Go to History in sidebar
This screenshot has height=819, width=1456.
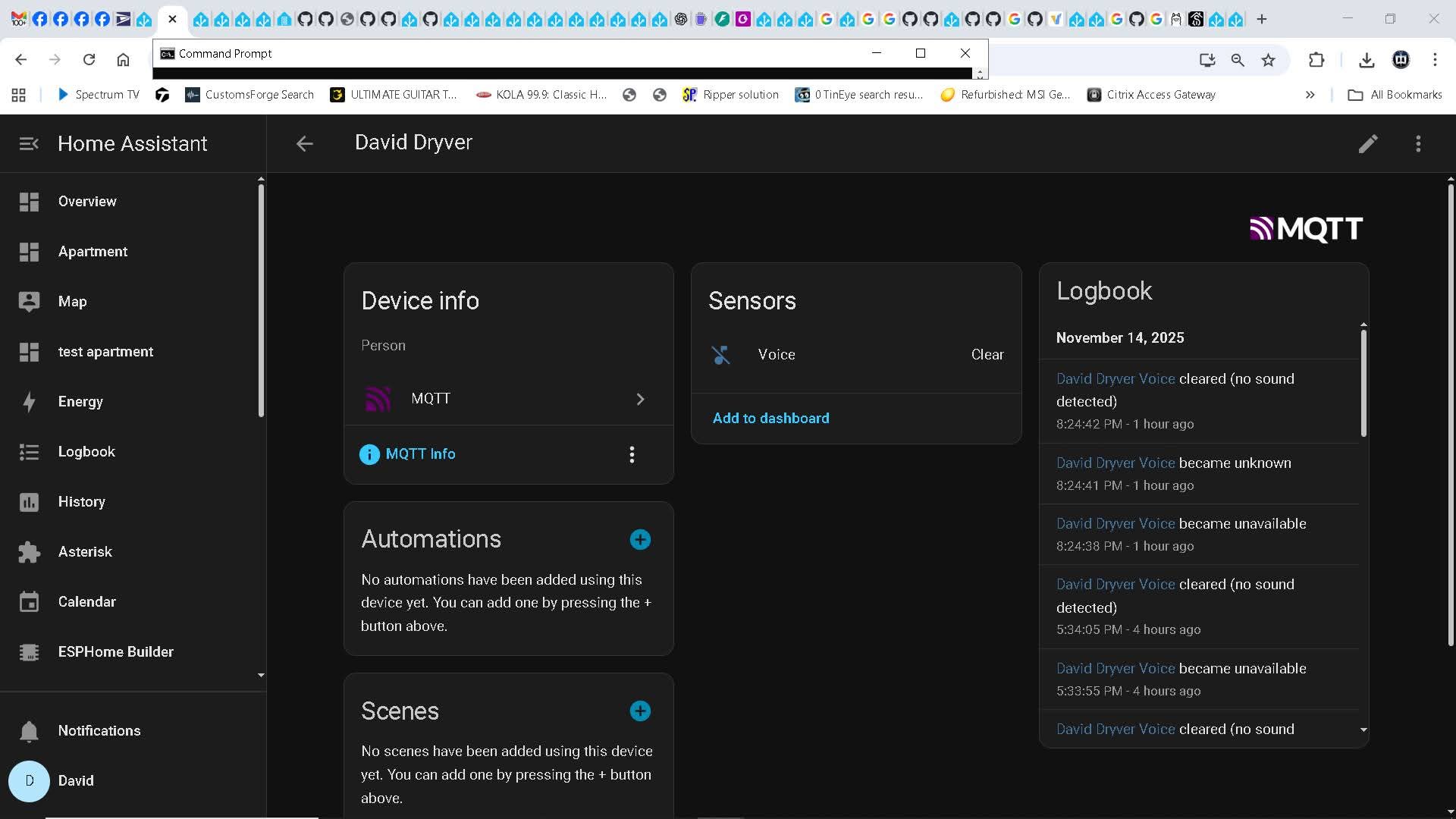[x=81, y=502]
